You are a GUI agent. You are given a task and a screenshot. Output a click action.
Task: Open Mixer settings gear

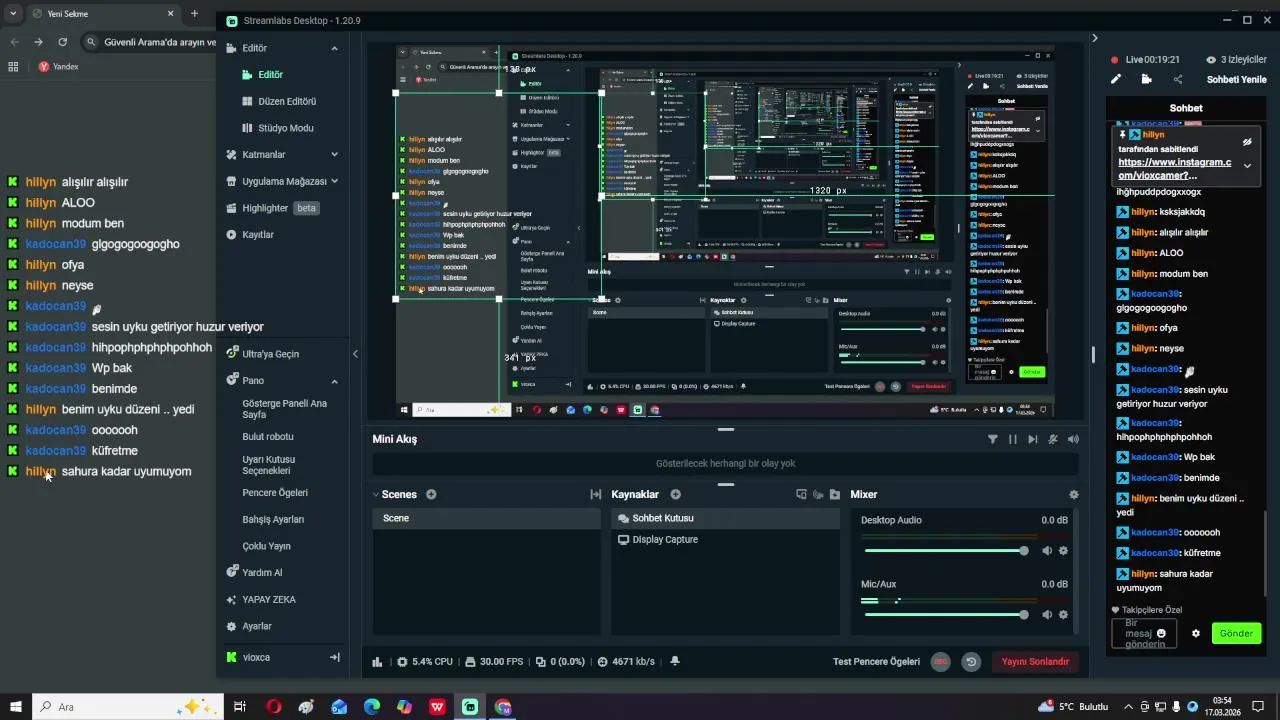pyautogui.click(x=1074, y=494)
